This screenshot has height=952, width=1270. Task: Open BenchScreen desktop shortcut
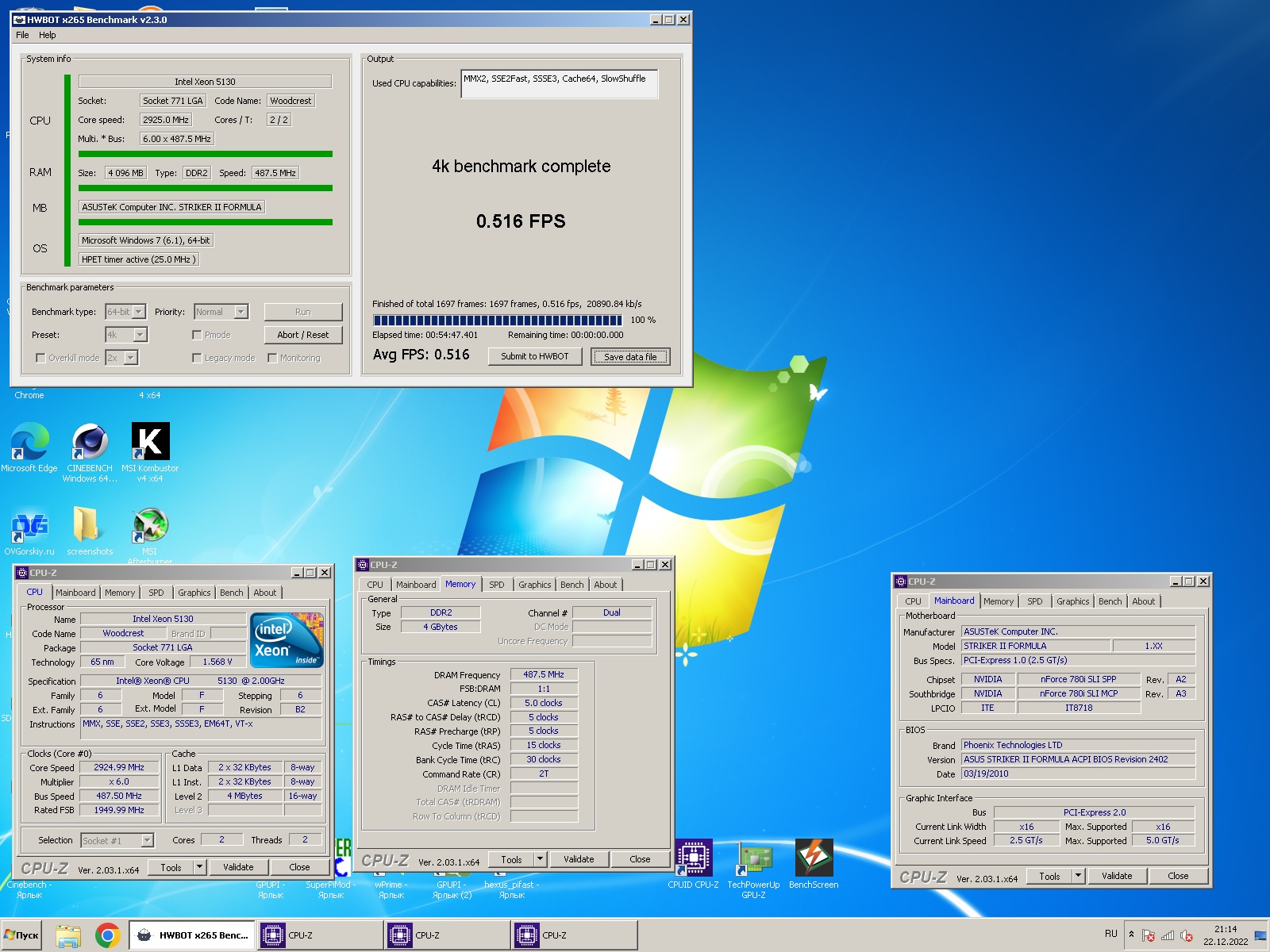pos(814,865)
